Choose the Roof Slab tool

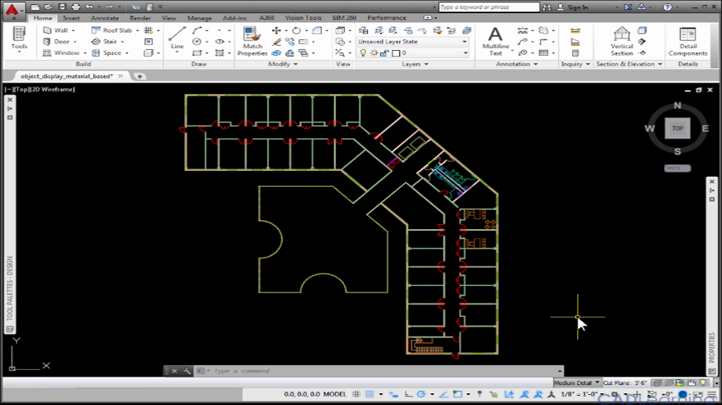[113, 30]
